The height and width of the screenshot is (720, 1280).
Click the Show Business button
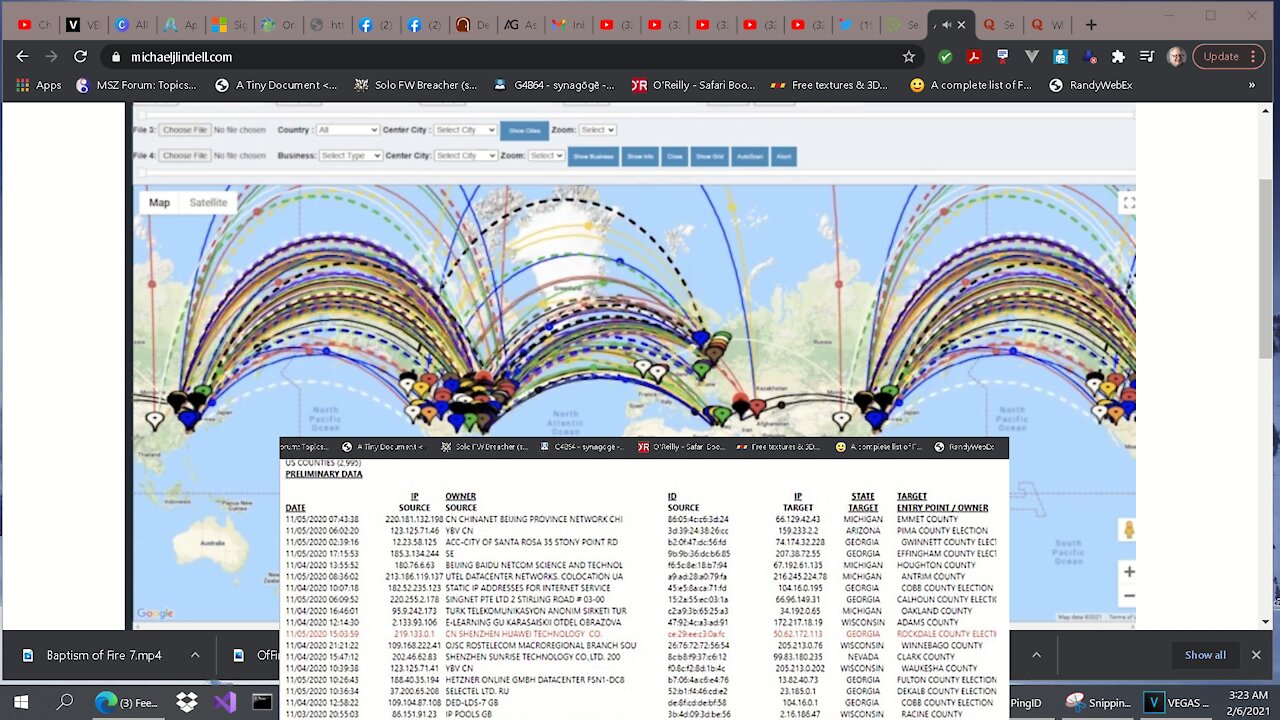tap(593, 156)
